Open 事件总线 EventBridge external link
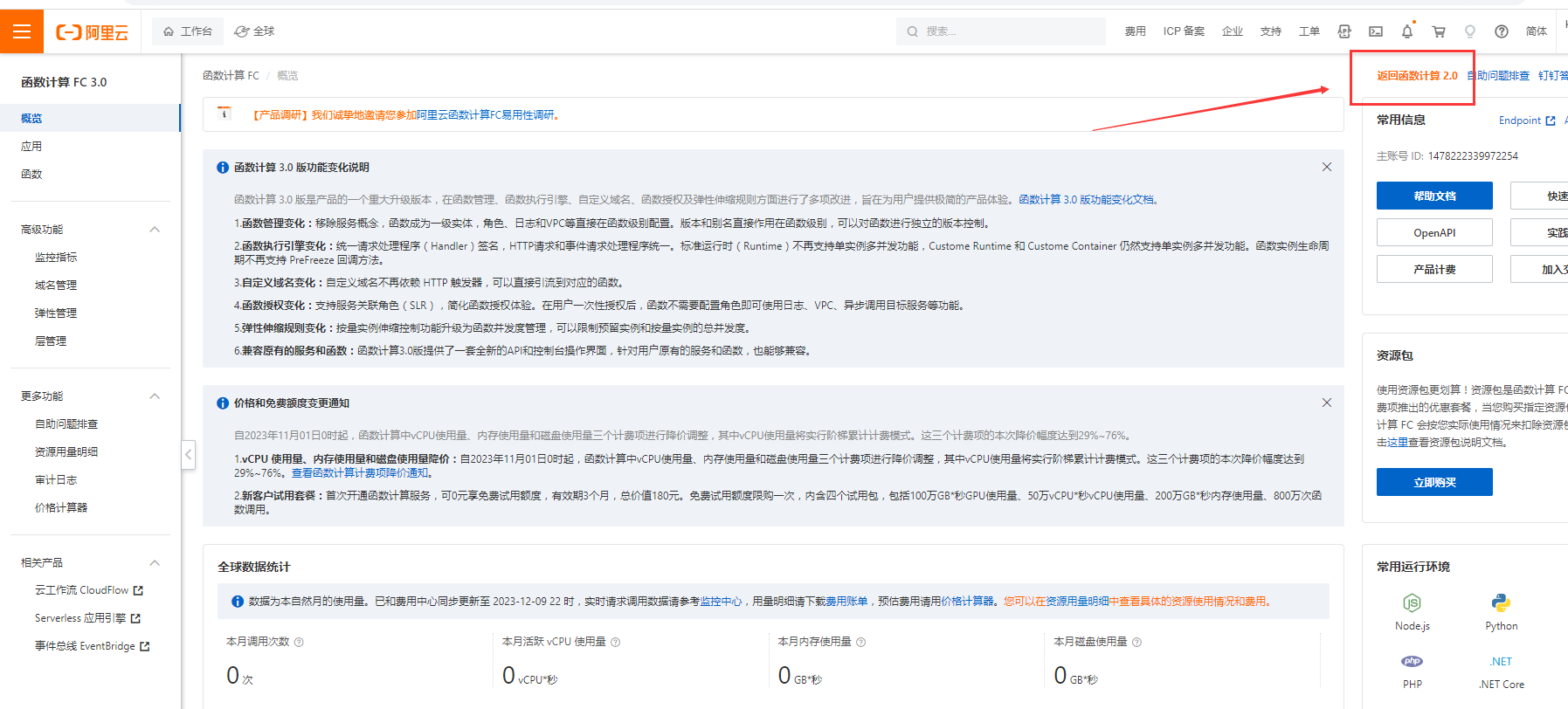This screenshot has width=1568, height=709. [93, 646]
